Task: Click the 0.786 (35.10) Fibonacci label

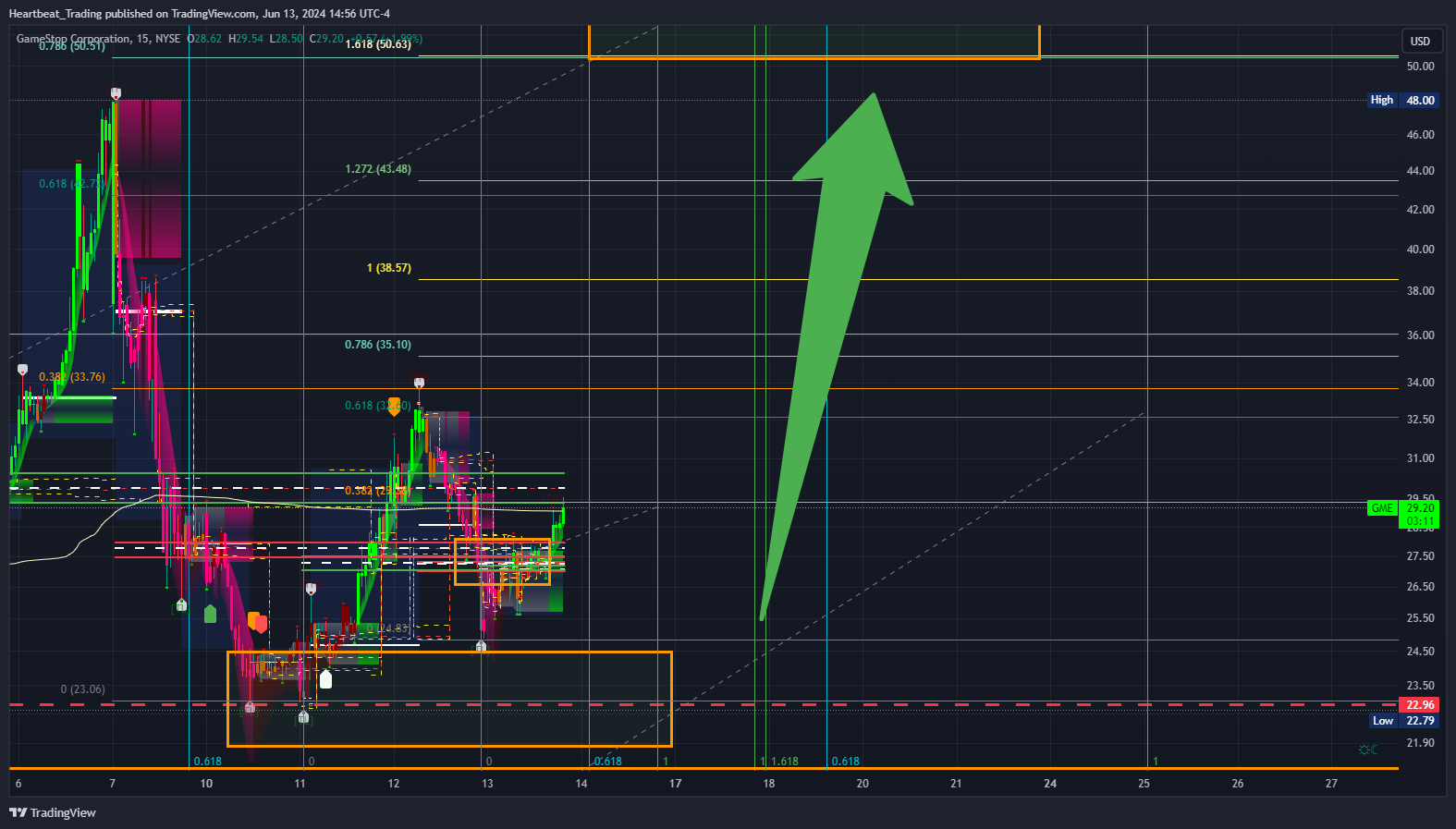Action: pyautogui.click(x=378, y=345)
